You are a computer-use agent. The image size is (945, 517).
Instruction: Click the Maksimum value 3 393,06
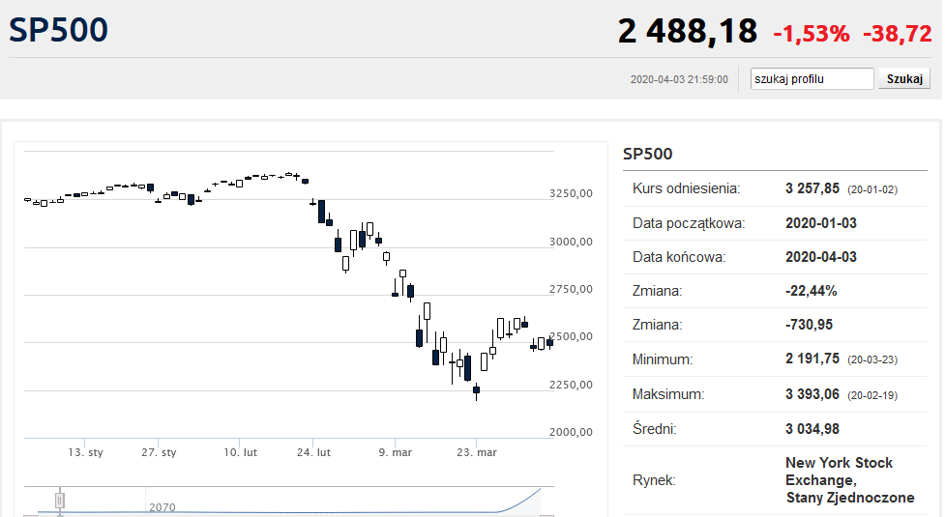[x=812, y=394]
